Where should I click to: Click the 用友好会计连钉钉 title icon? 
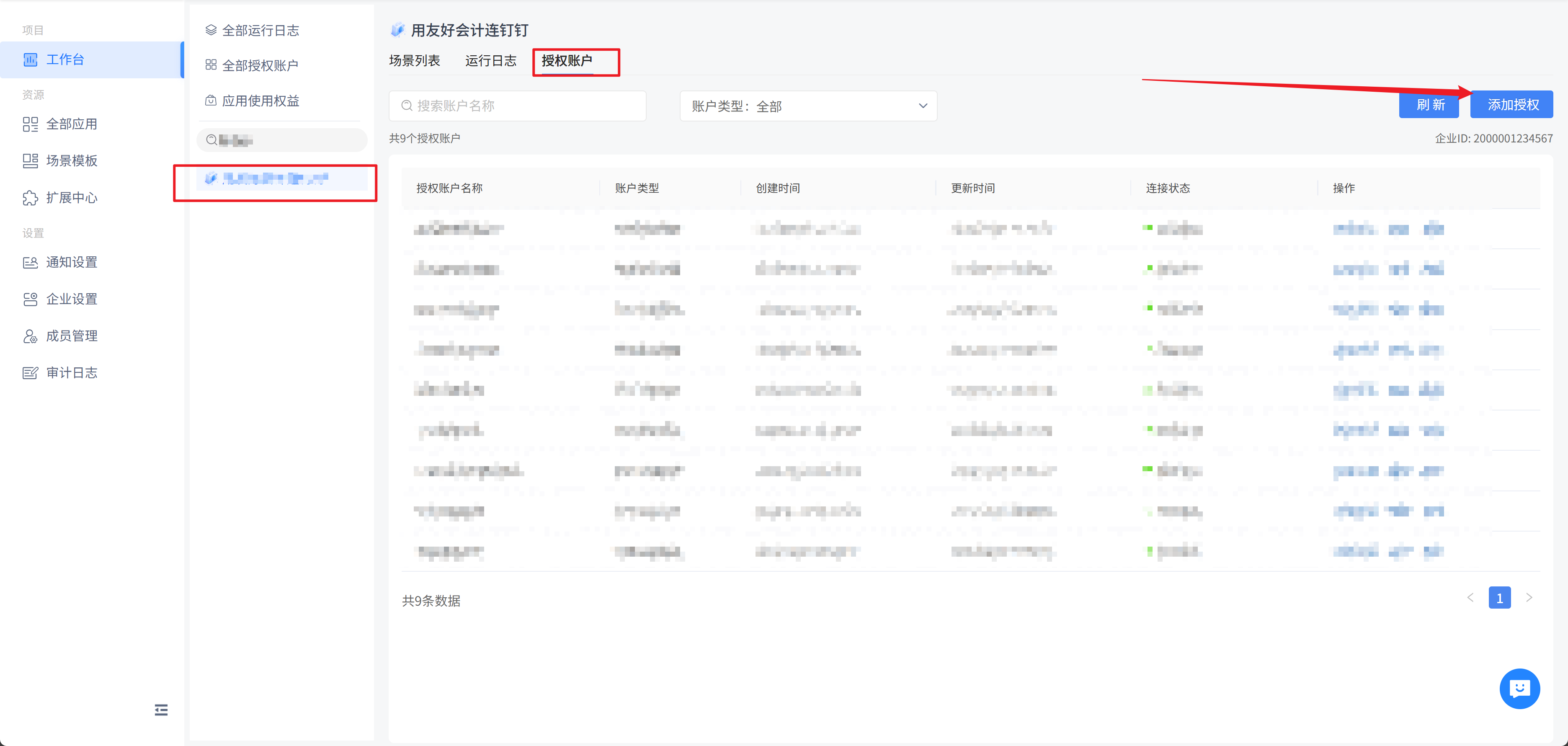coord(397,29)
